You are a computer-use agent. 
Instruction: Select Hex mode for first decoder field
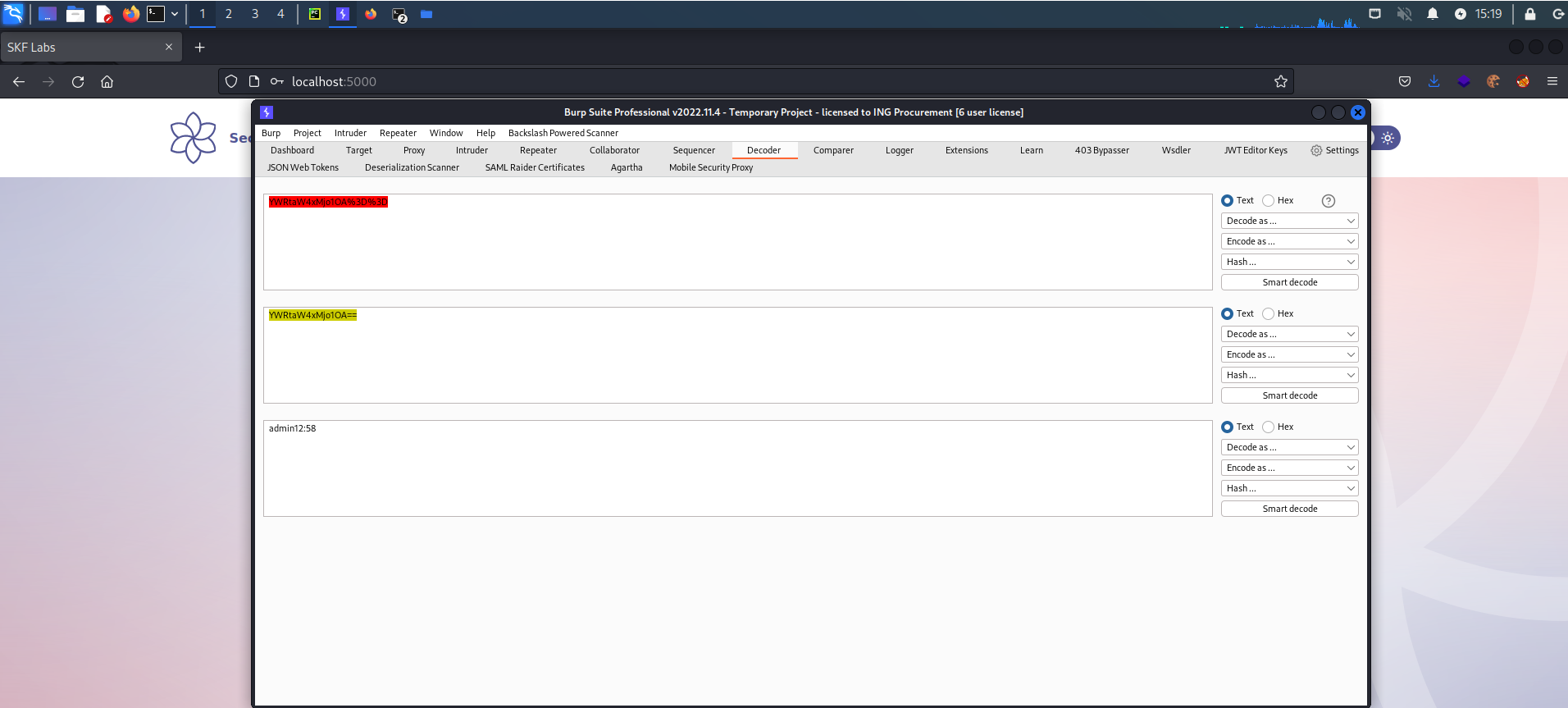[1269, 200]
